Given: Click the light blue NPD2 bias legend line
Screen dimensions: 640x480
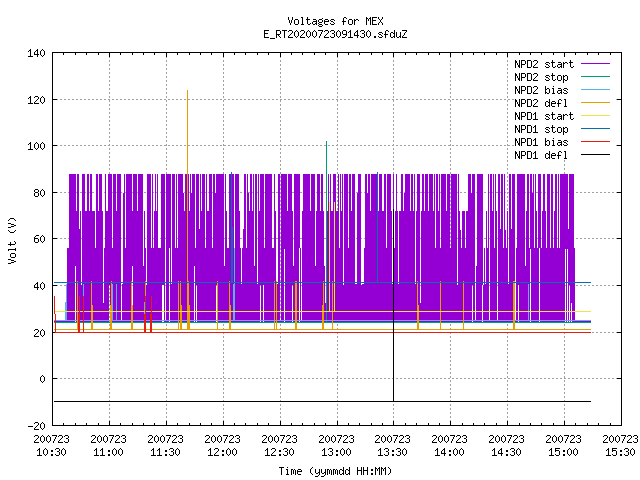Looking at the screenshot, I should (x=595, y=90).
